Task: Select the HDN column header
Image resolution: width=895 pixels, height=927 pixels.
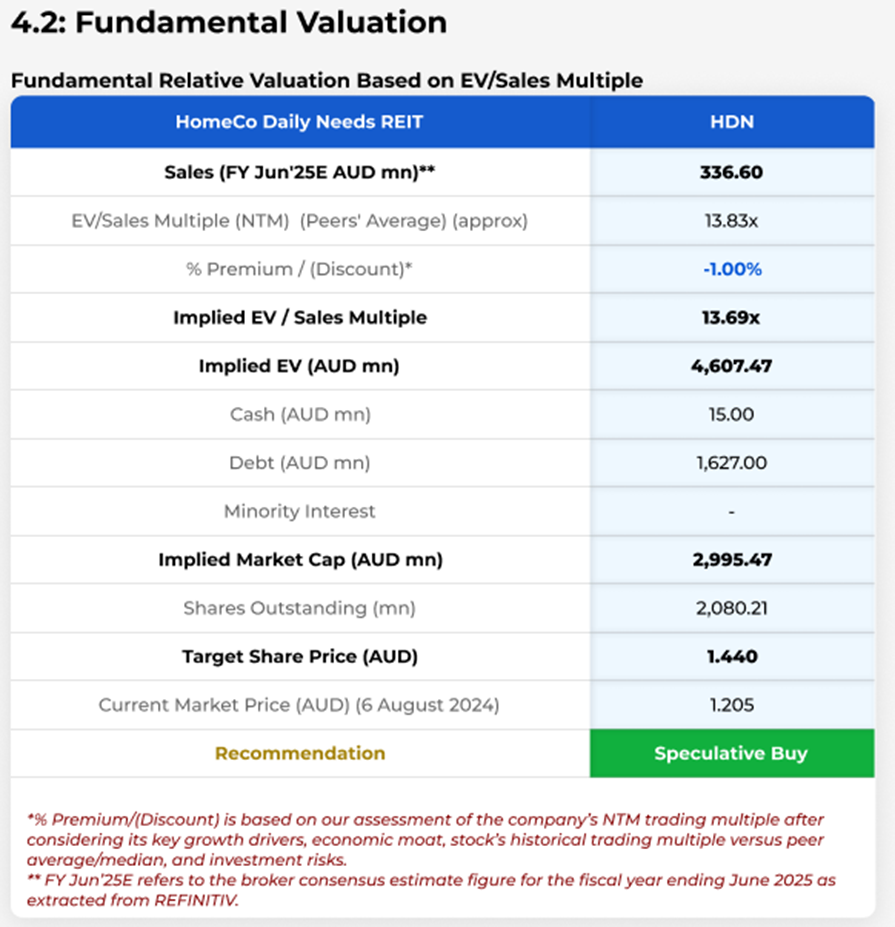Action: pyautogui.click(x=731, y=122)
